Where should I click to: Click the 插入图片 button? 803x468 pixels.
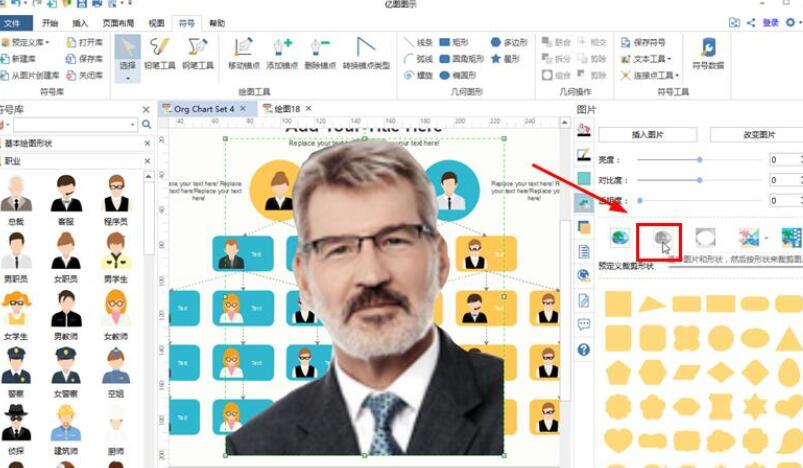tap(647, 135)
